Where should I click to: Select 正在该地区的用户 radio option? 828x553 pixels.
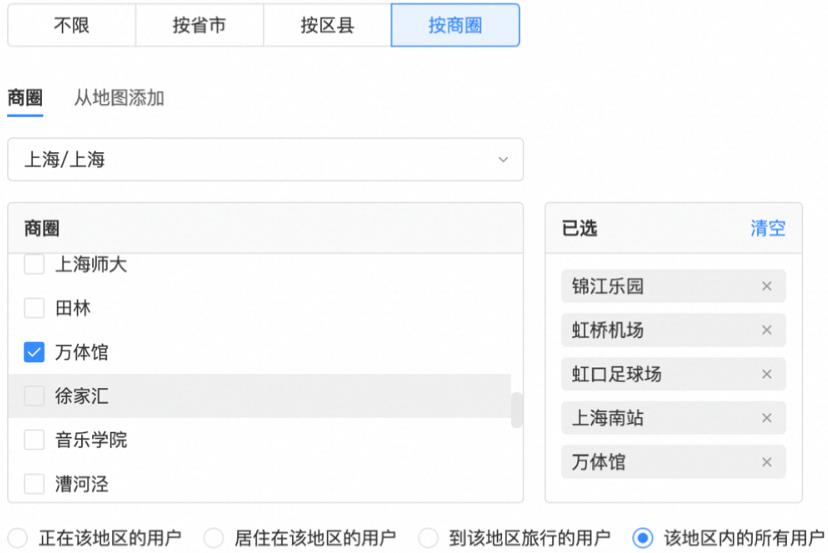[17, 538]
